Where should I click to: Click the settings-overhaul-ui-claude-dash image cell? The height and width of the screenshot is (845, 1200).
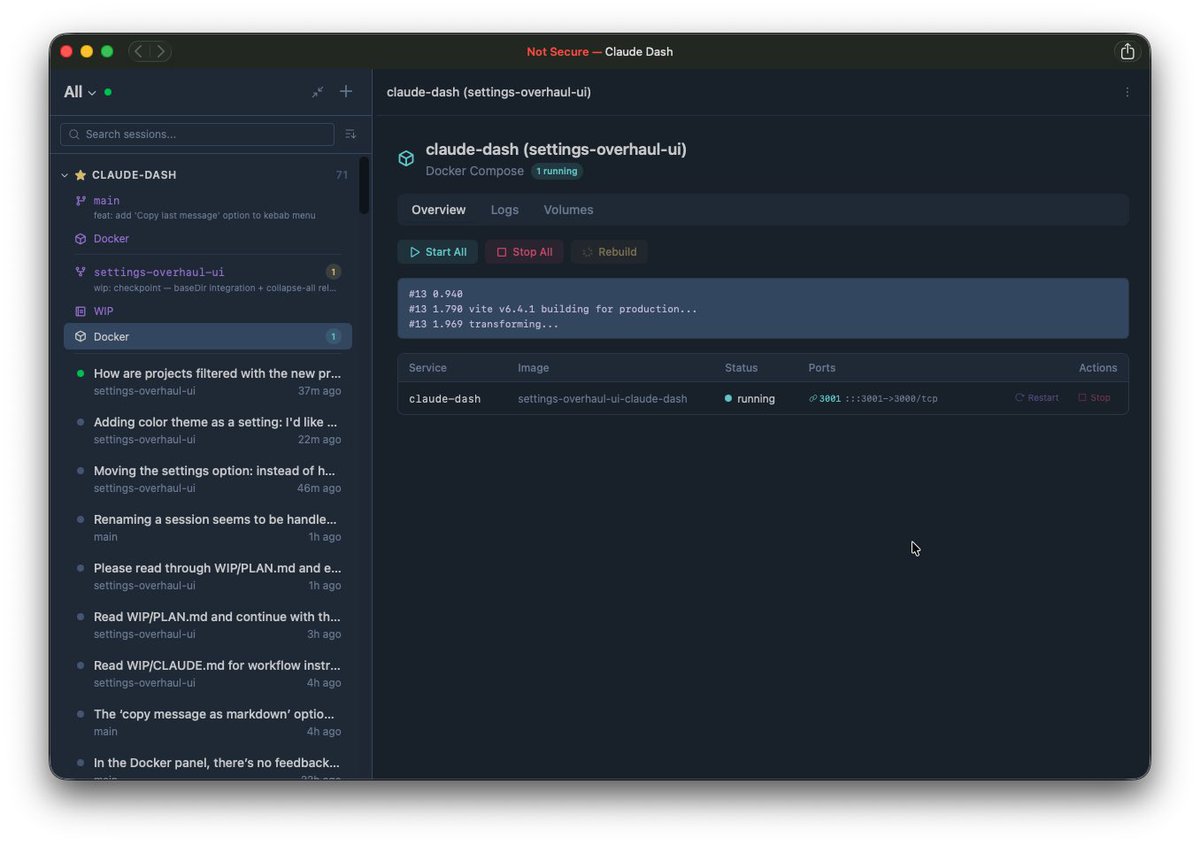602,398
